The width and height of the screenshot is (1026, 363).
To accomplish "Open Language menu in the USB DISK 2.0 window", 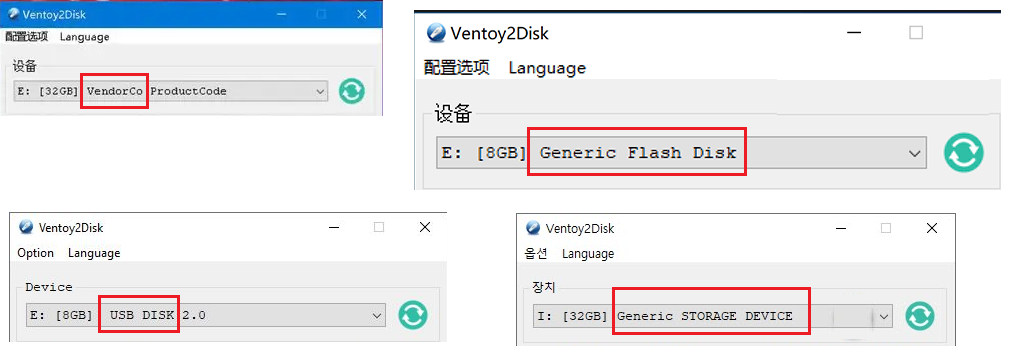I will click(94, 253).
